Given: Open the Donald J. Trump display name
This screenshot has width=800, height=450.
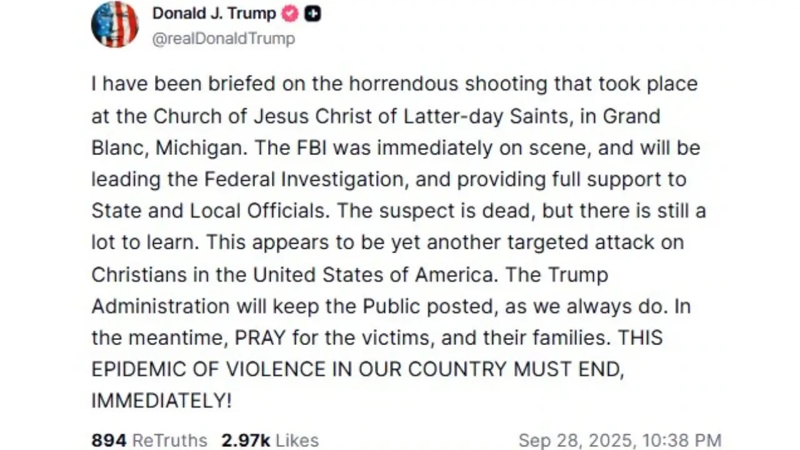Looking at the screenshot, I should pyautogui.click(x=215, y=14).
